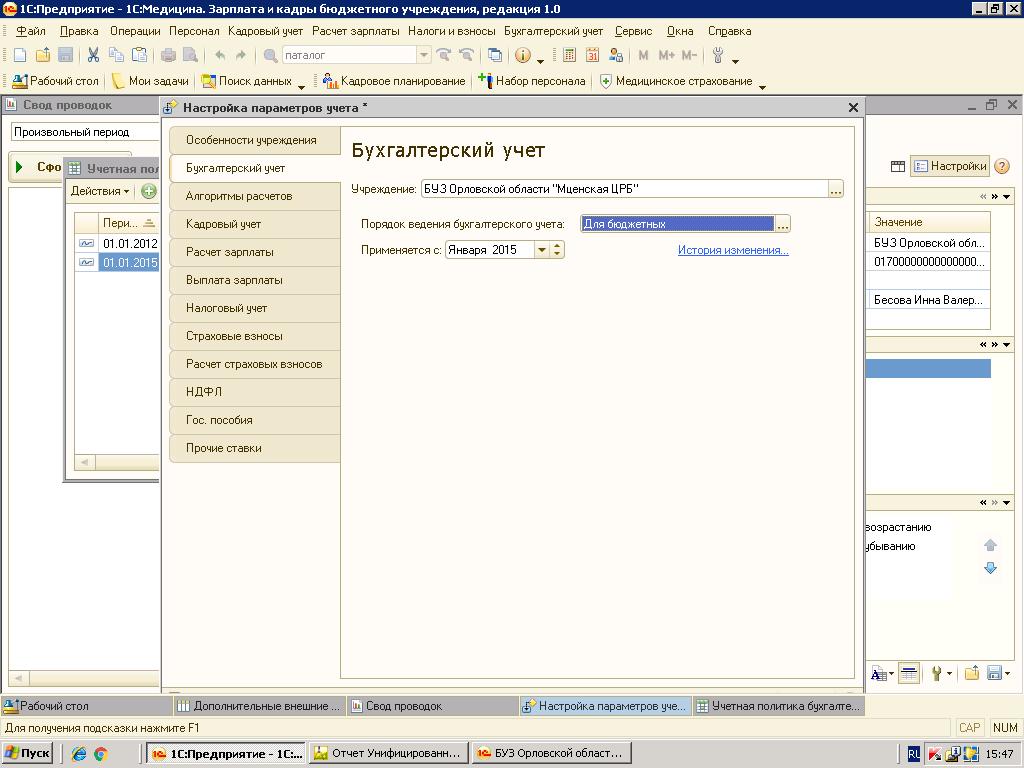Open Рабочий стол from the panel toolbar
This screenshot has width=1024, height=768.
pyautogui.click(x=56, y=81)
